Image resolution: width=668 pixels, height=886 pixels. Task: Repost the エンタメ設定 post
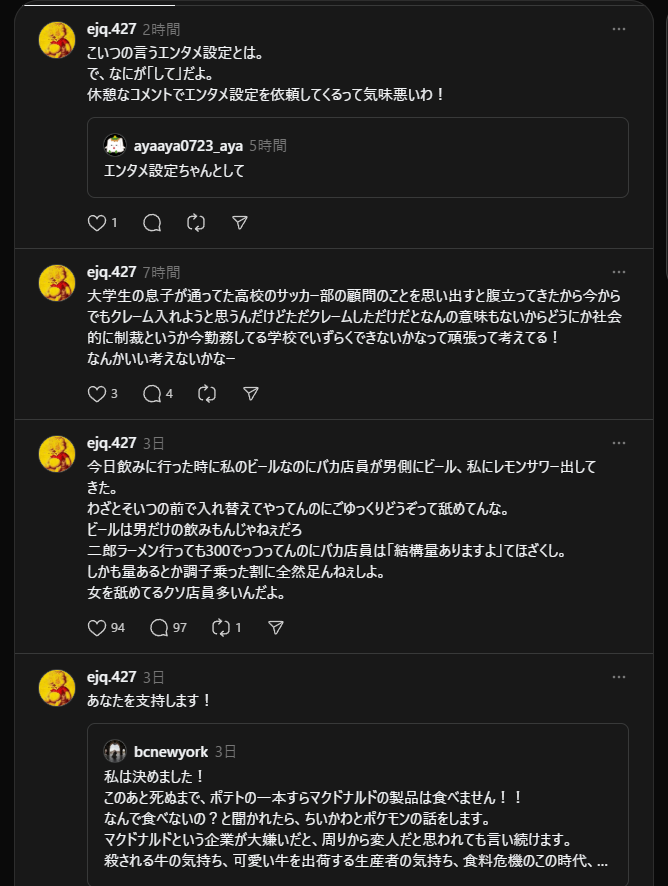[x=196, y=223]
